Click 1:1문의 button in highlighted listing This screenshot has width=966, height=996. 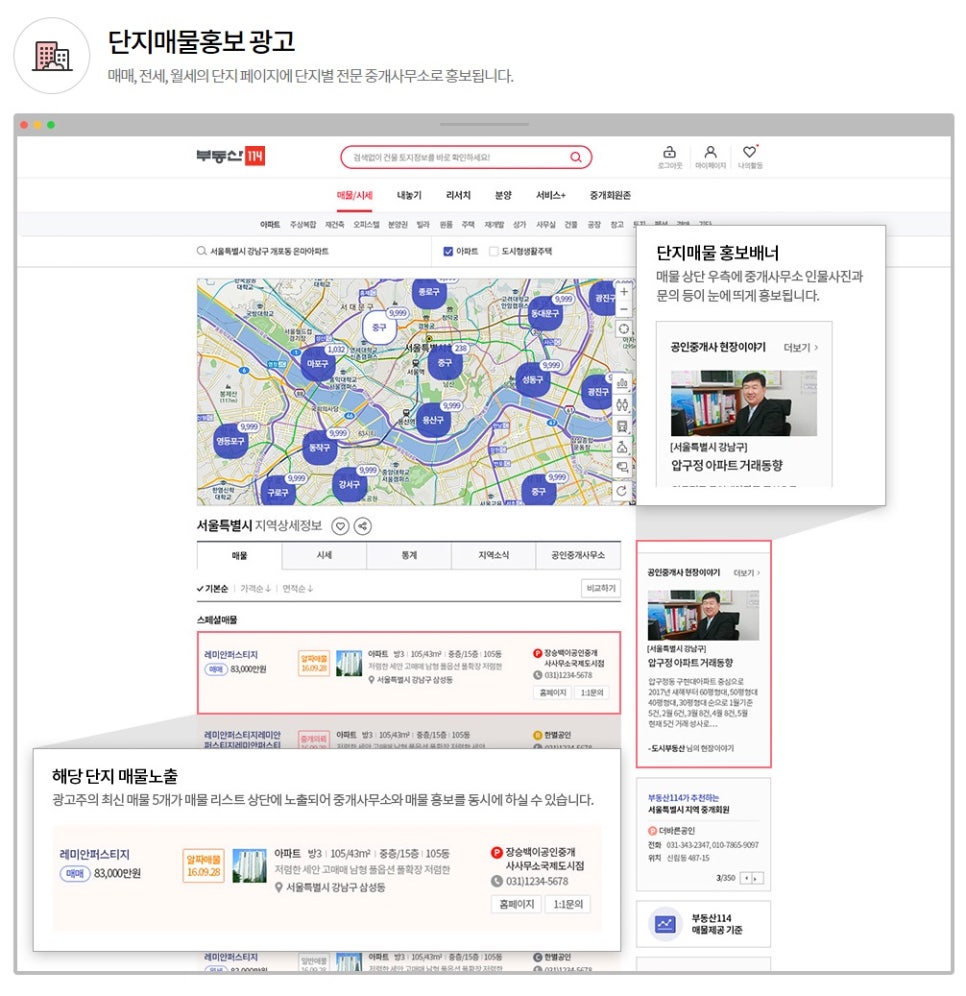(592, 692)
